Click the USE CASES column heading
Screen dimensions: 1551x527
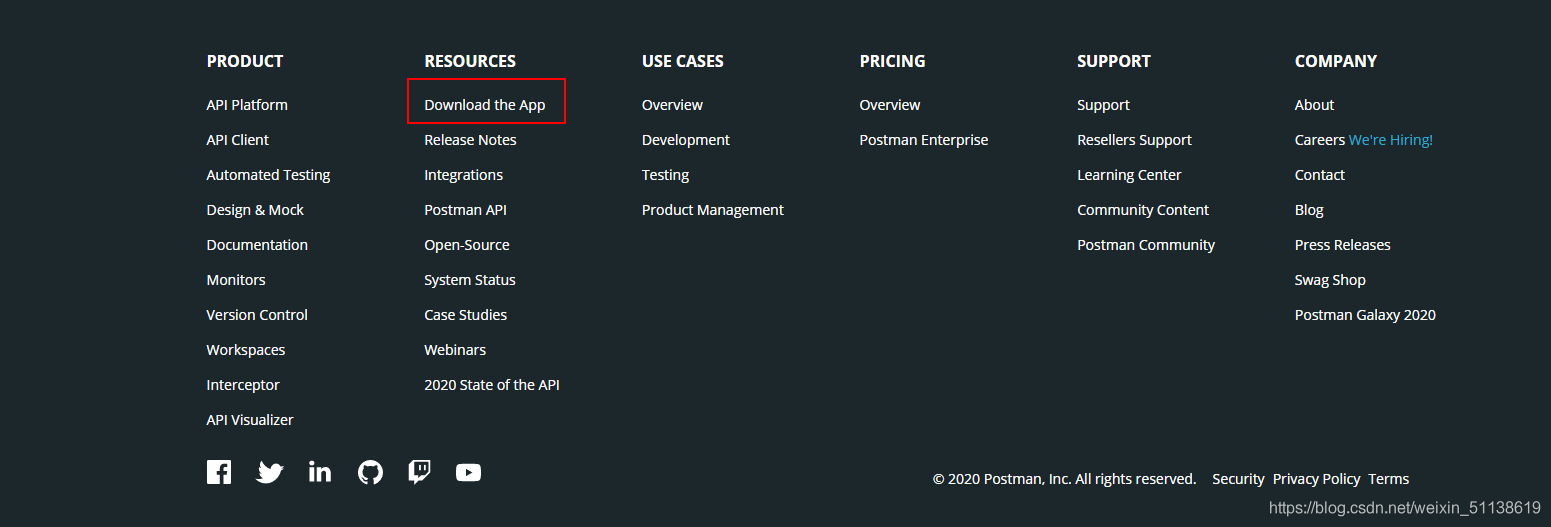pos(683,61)
